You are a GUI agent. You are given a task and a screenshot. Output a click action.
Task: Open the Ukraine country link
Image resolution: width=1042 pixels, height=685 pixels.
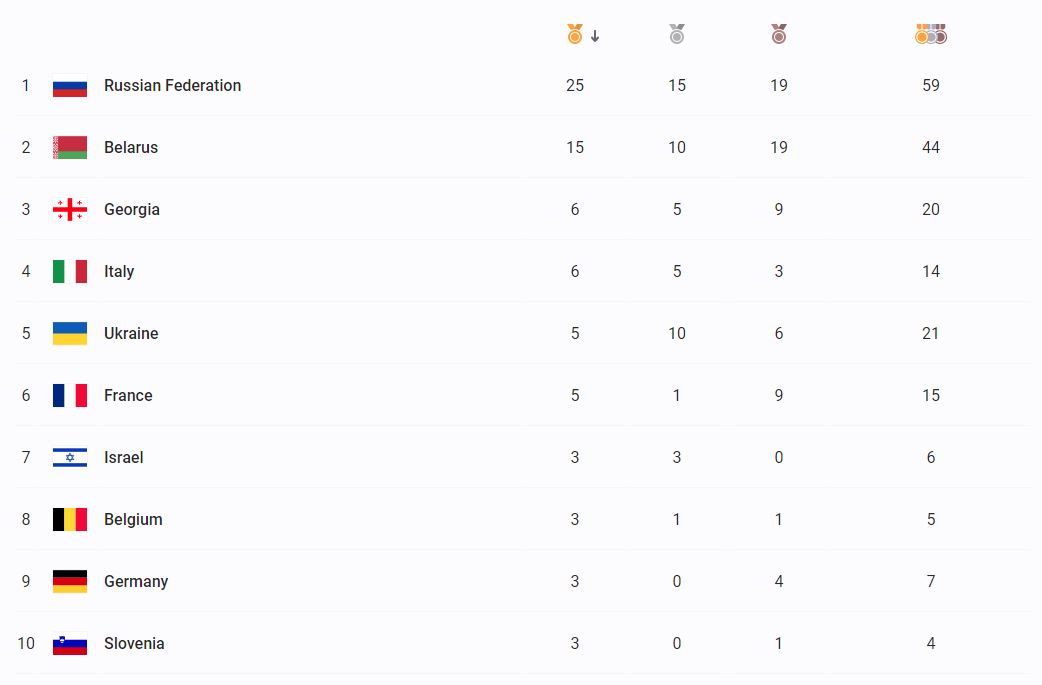pyautogui.click(x=131, y=334)
